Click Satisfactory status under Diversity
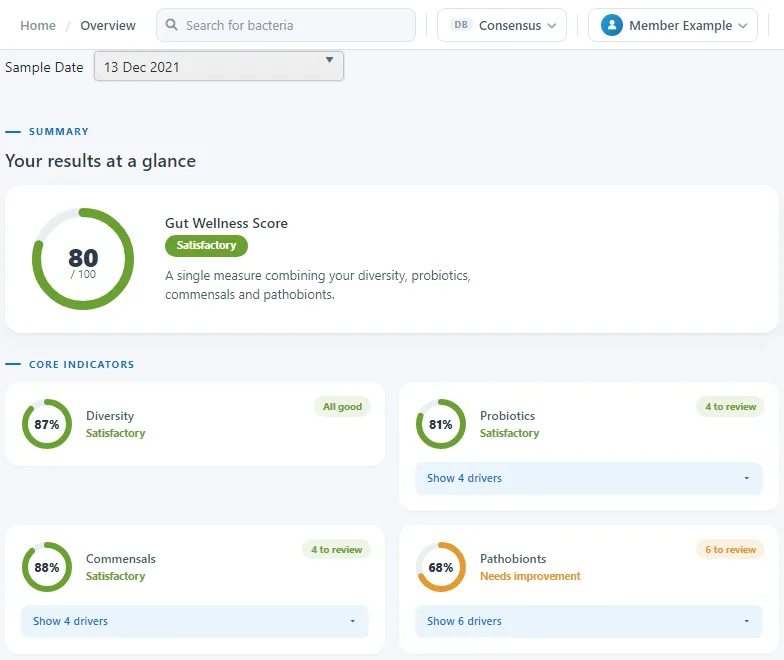 click(116, 433)
